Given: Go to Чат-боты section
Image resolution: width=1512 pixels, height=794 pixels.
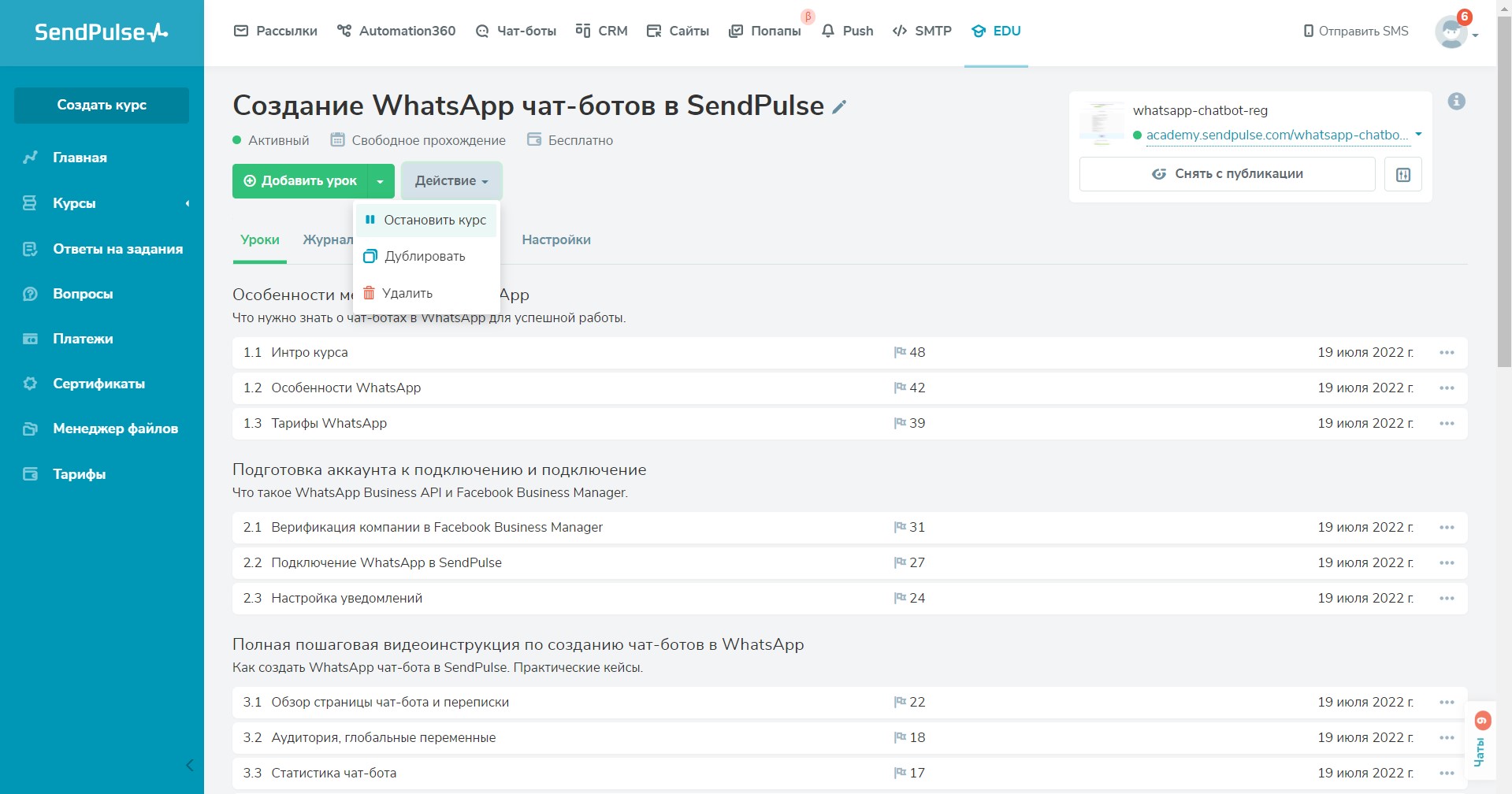Looking at the screenshot, I should (x=516, y=31).
